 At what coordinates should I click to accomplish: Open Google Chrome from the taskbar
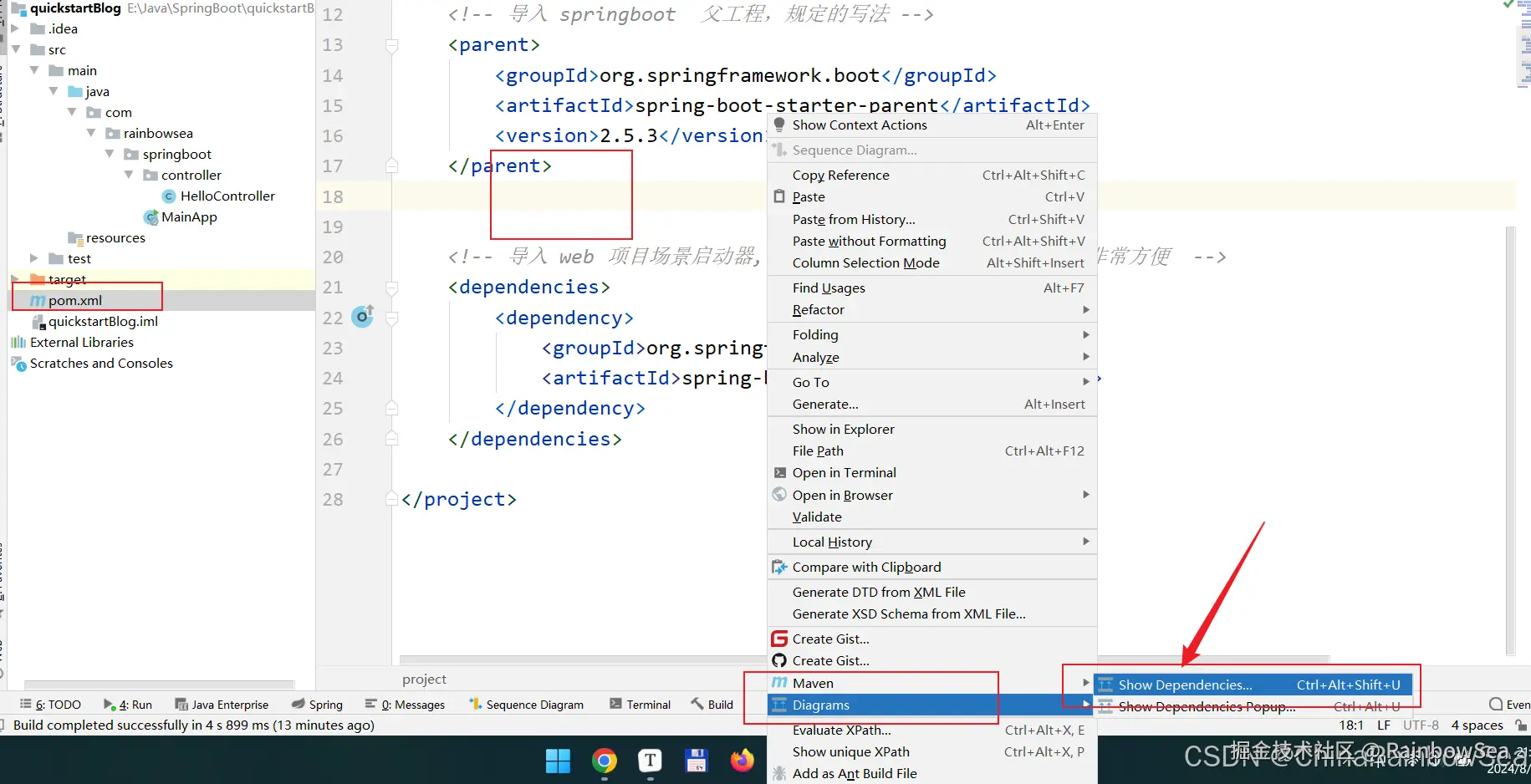pyautogui.click(x=604, y=761)
